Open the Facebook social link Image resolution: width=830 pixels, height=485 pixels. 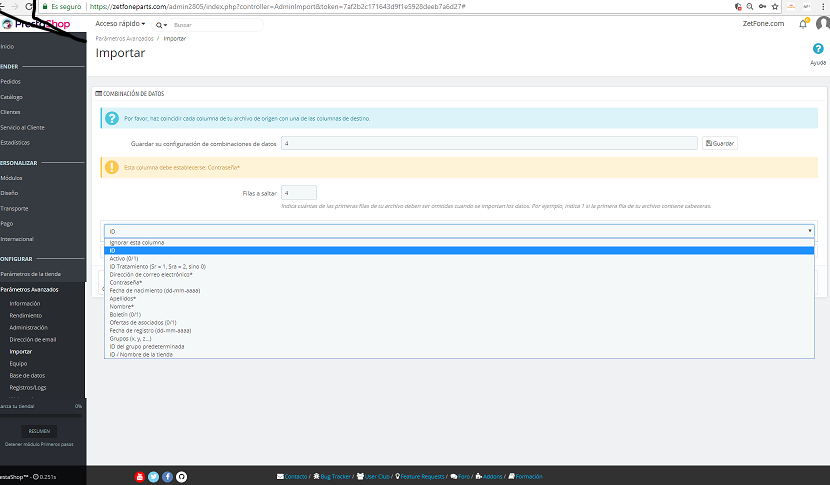coord(167,477)
